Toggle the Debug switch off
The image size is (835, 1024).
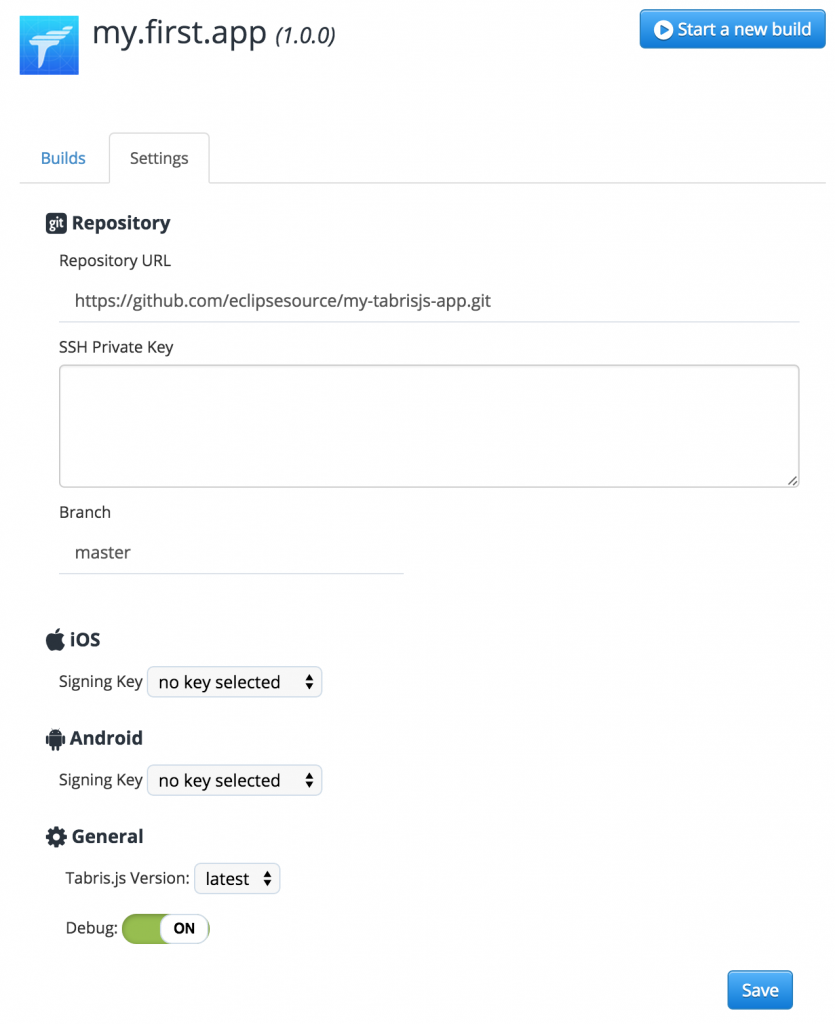pyautogui.click(x=166, y=928)
